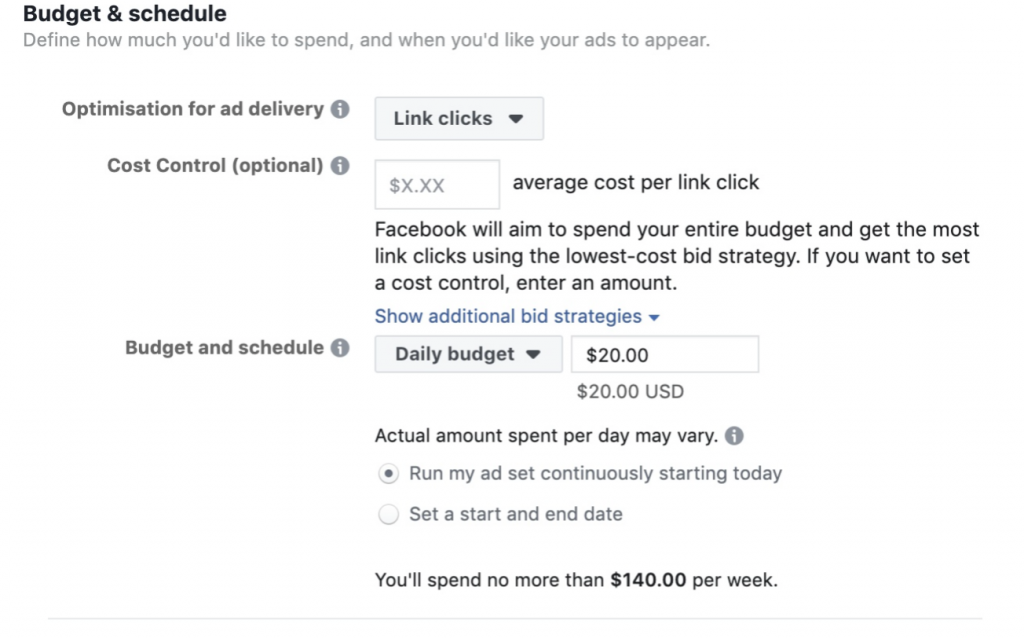Viewport: 1024px width, 638px height.
Task: Click info icon beside Optimisation for ad delivery
Action: tap(340, 109)
